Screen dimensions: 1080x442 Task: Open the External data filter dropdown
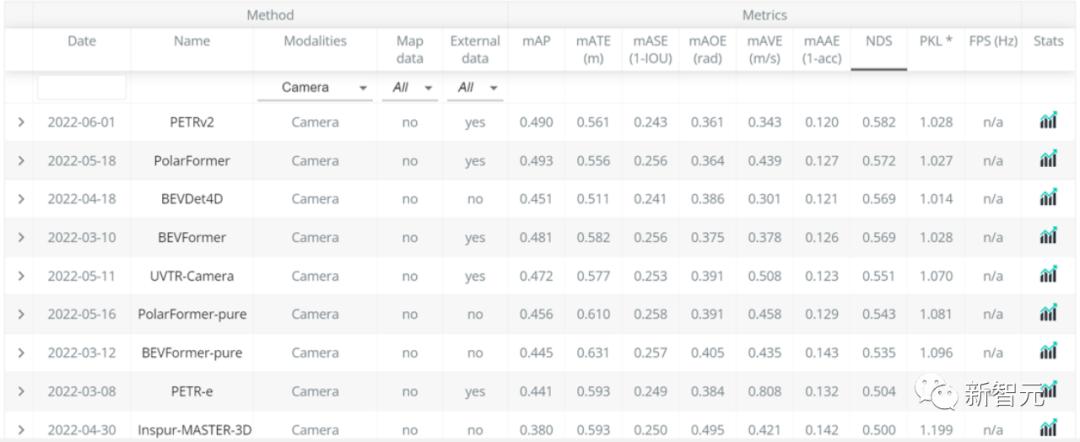pos(475,88)
